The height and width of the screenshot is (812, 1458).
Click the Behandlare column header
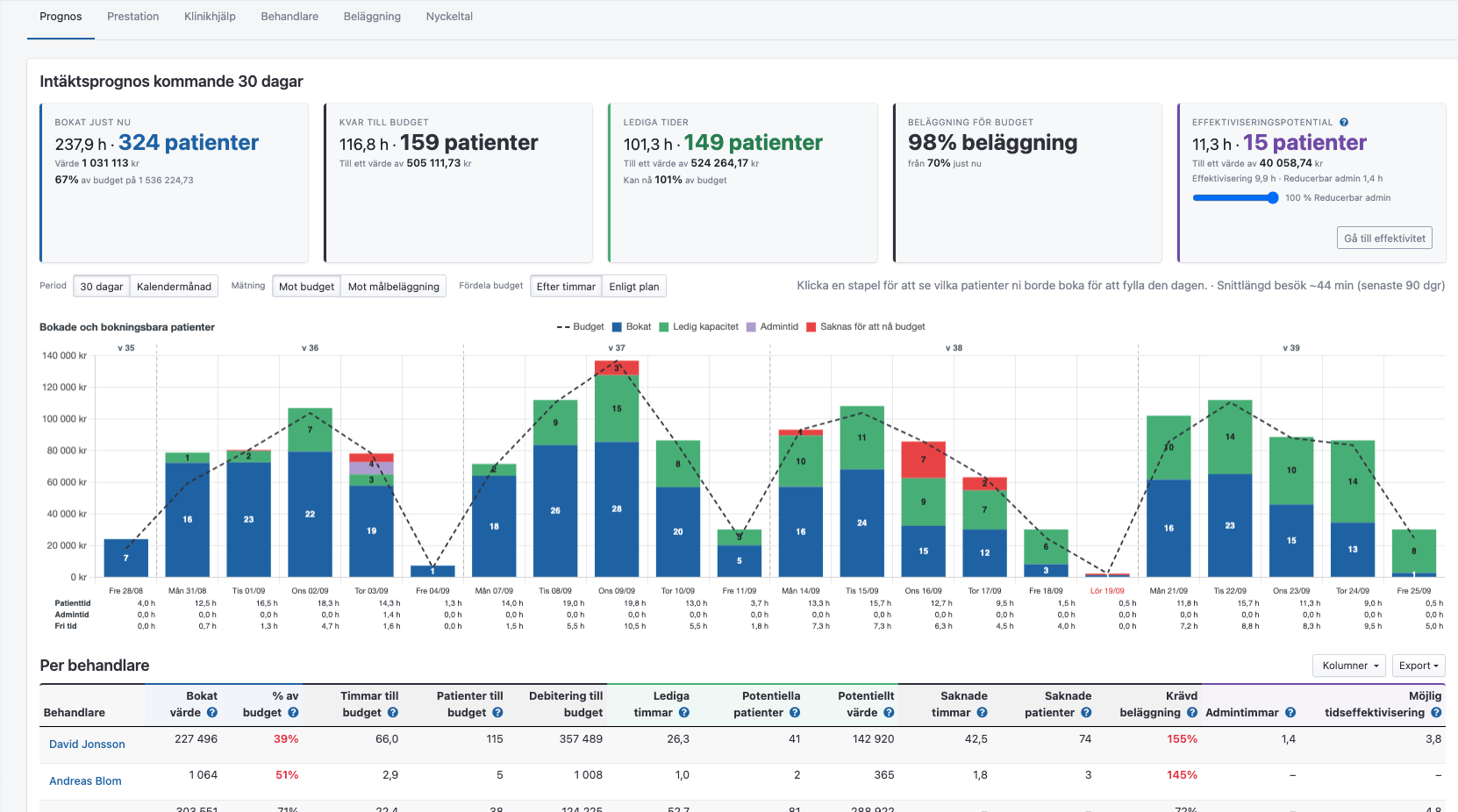[x=75, y=713]
